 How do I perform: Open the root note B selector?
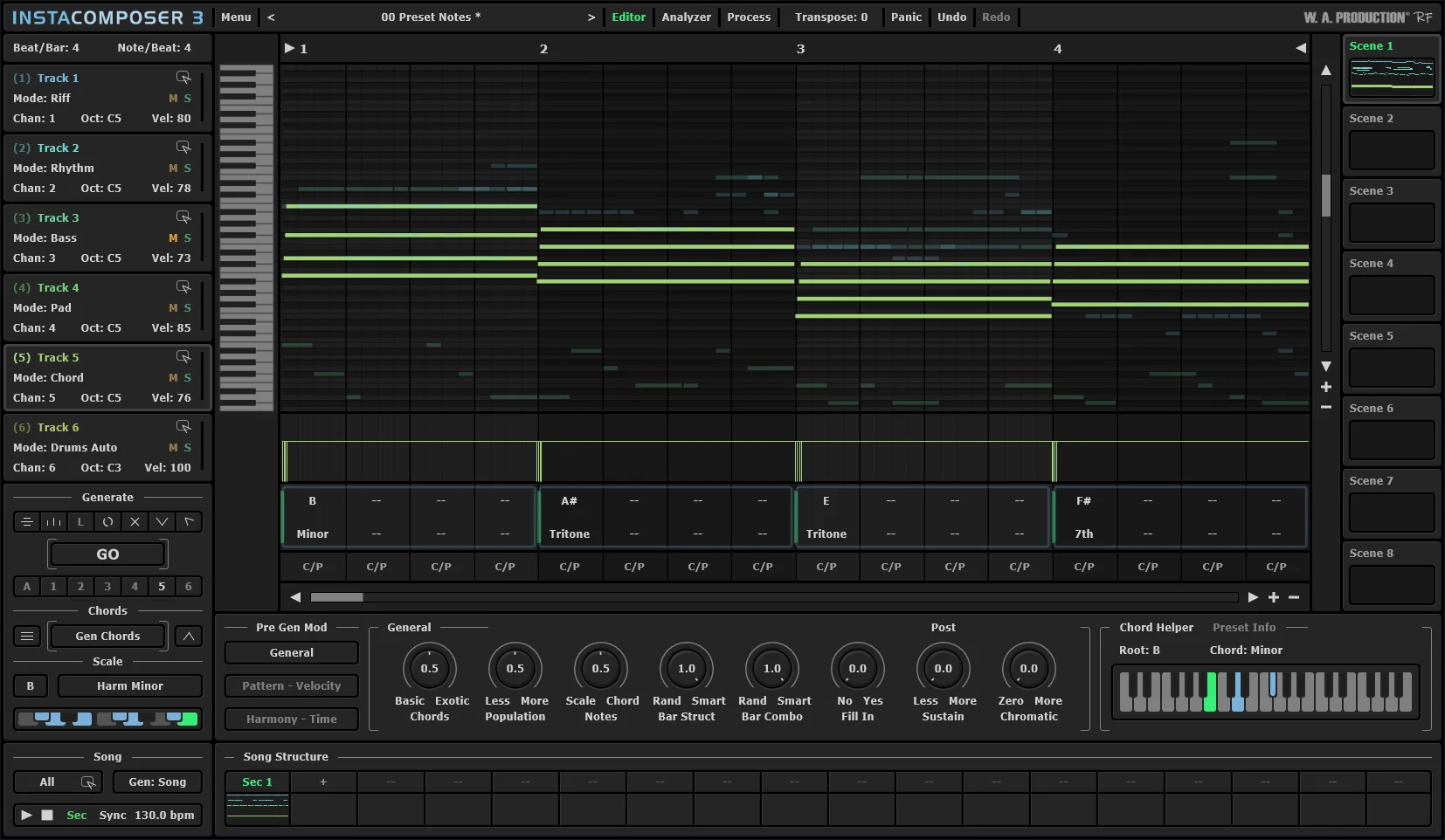[x=31, y=686]
